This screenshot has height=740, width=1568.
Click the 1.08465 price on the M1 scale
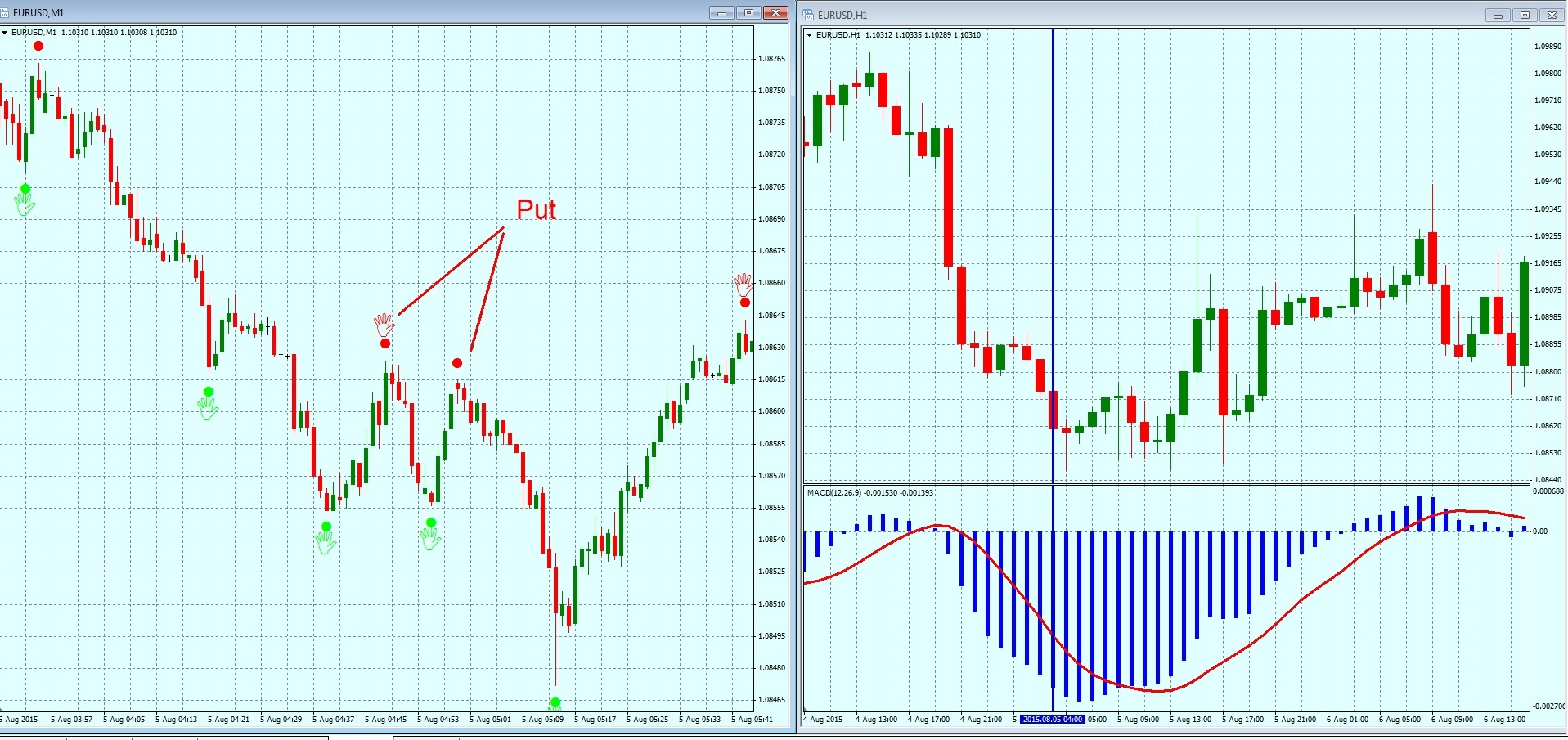pos(771,700)
